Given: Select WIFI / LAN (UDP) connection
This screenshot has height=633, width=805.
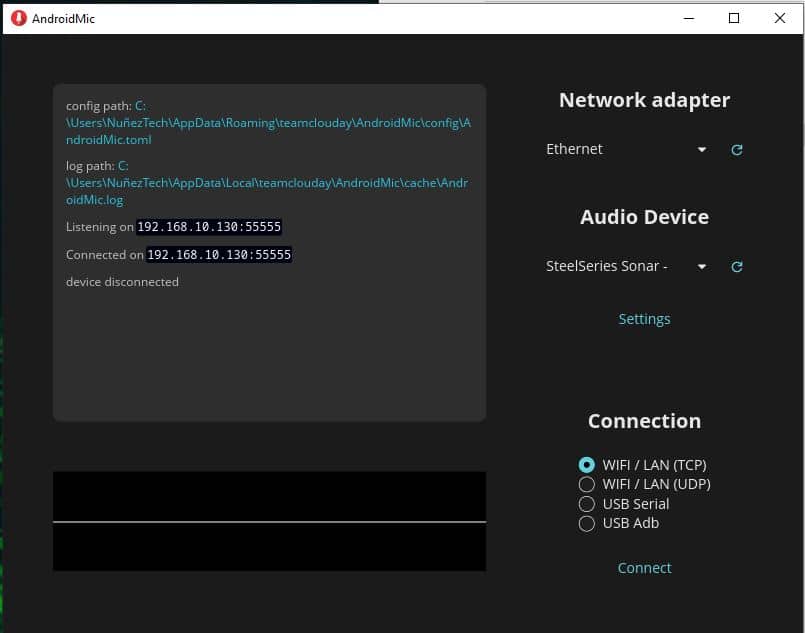Looking at the screenshot, I should click(587, 484).
